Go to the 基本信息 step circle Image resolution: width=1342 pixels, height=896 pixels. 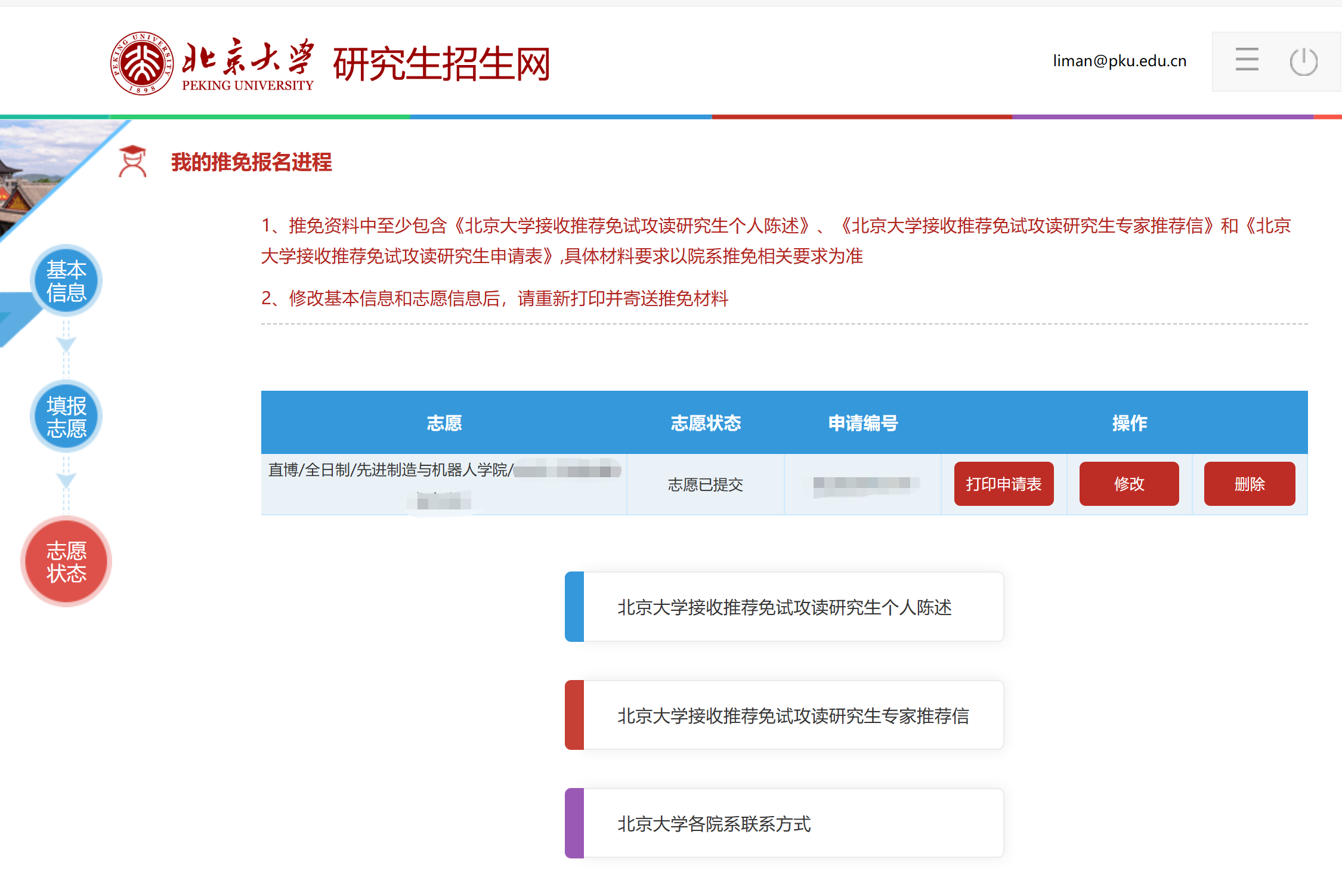click(x=66, y=281)
